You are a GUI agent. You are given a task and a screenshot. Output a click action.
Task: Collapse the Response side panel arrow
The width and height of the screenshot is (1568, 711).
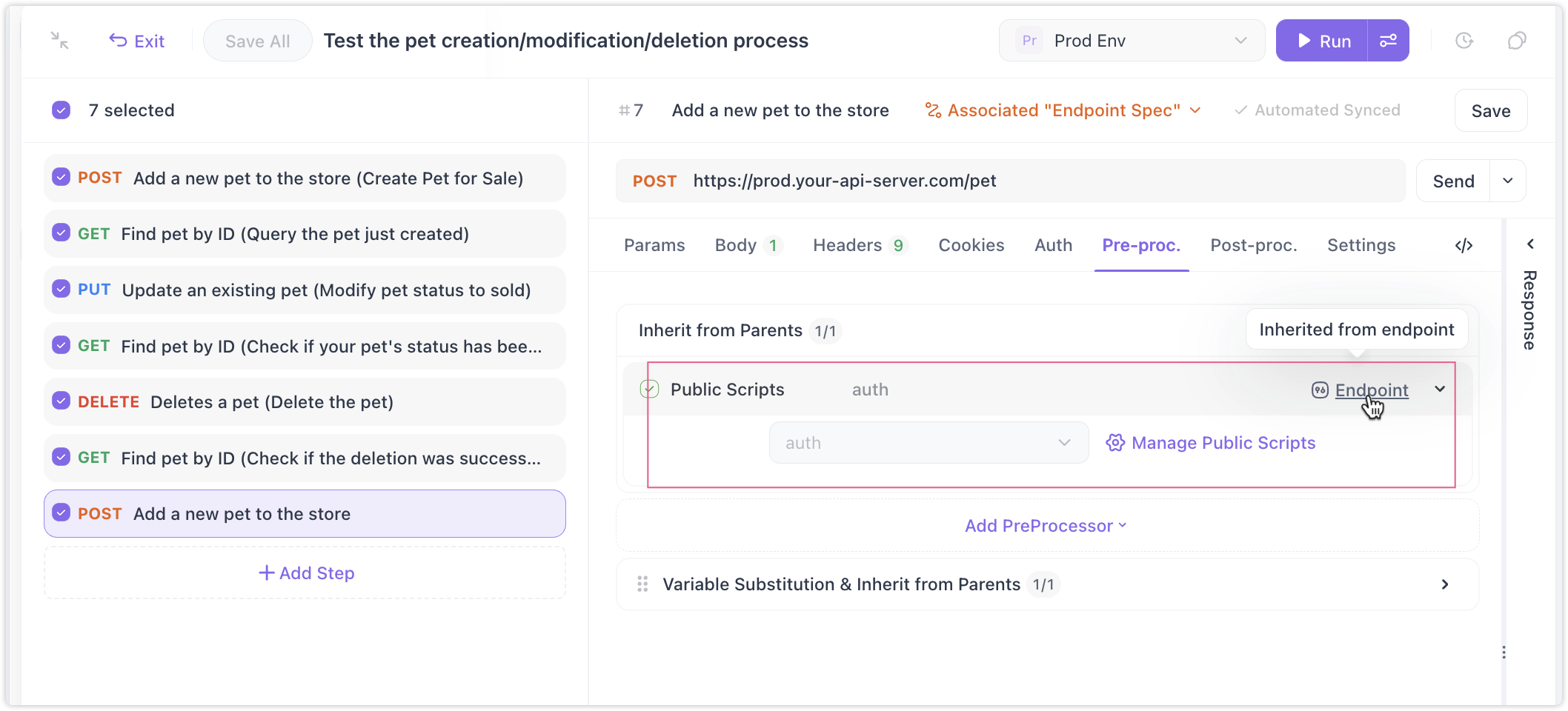click(1530, 244)
